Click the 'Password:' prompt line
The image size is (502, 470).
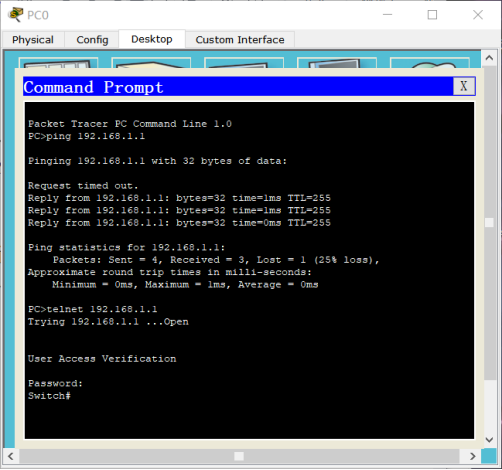click(55, 384)
